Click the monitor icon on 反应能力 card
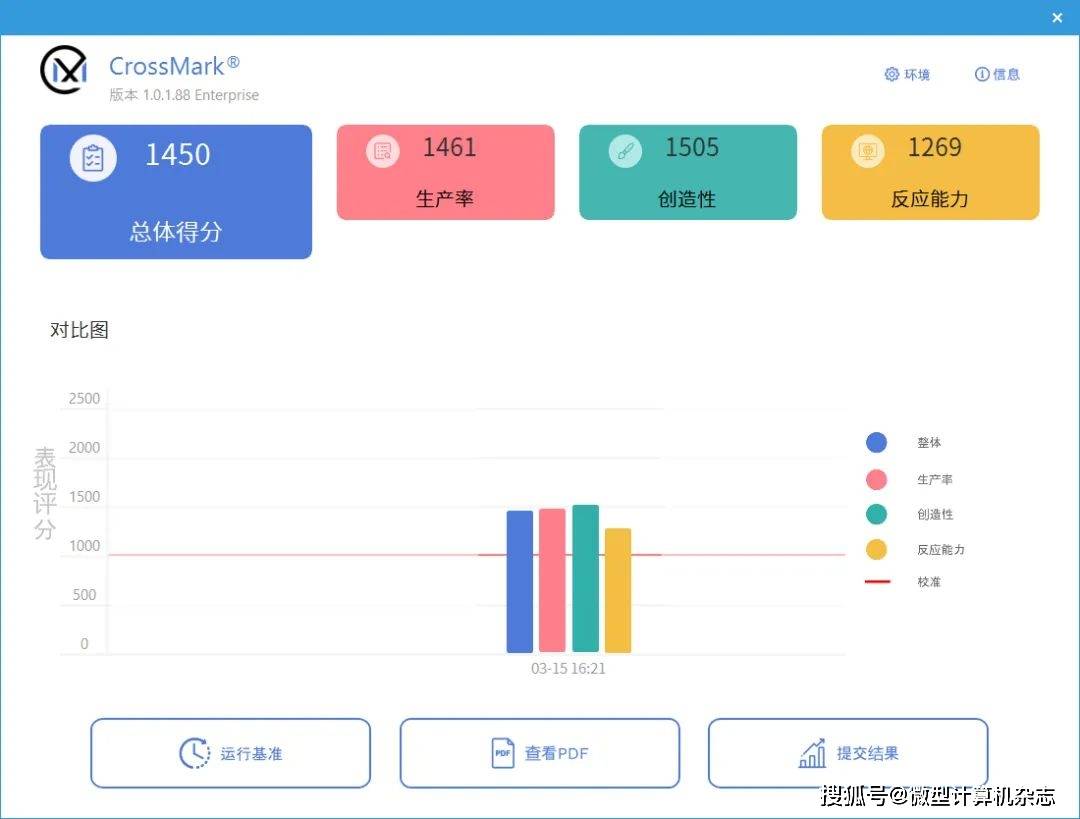1080x819 pixels. [x=867, y=151]
